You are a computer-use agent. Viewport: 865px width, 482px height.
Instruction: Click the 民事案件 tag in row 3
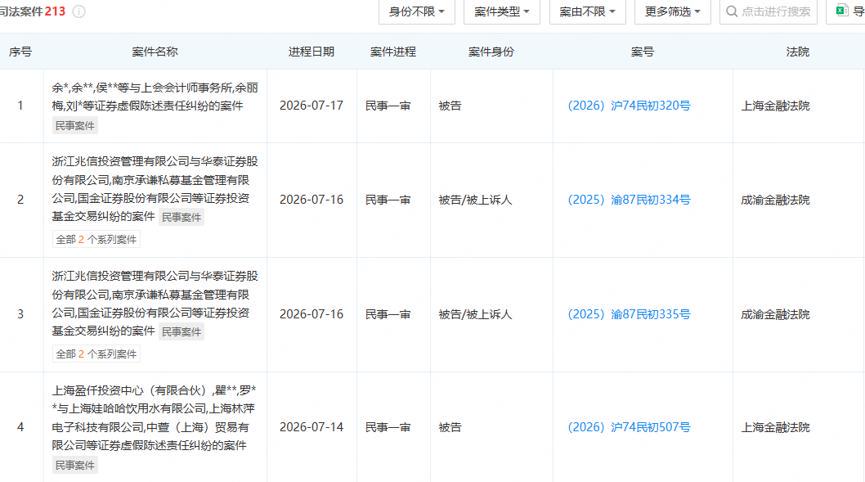181,331
